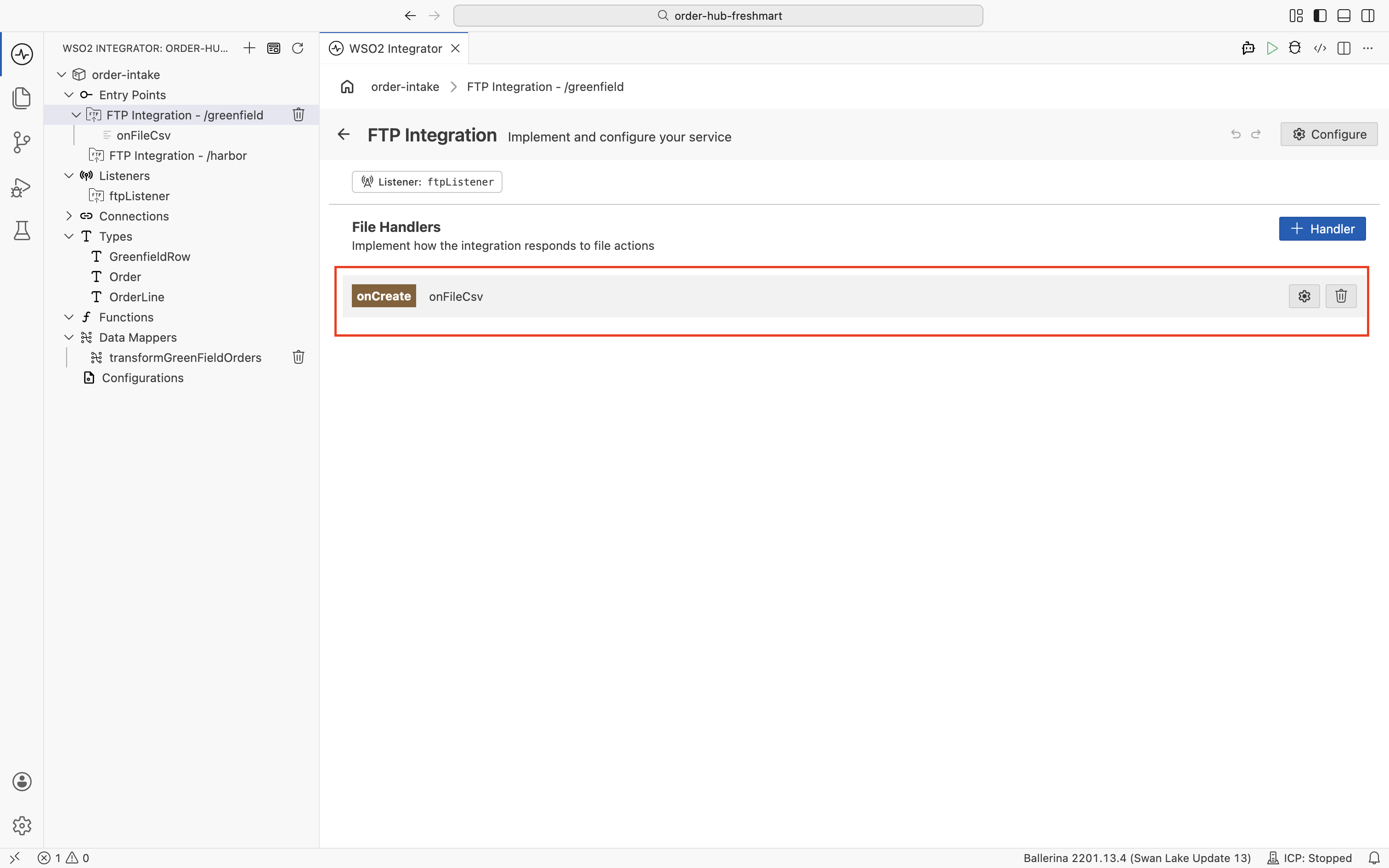The image size is (1389, 868).
Task: Toggle the secondary side bar layout icon
Action: (1368, 16)
